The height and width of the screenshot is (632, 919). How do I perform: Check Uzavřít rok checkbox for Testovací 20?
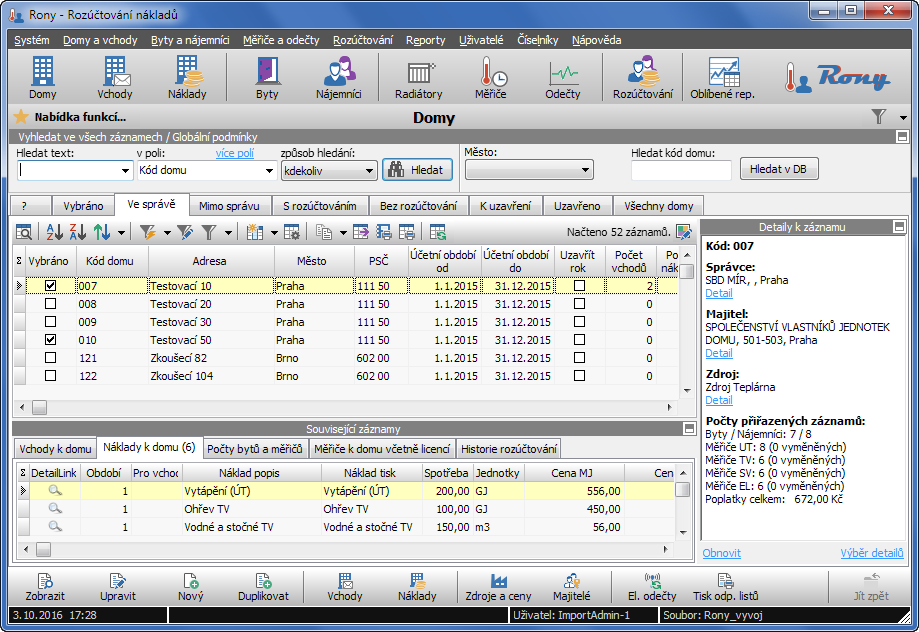(579, 304)
